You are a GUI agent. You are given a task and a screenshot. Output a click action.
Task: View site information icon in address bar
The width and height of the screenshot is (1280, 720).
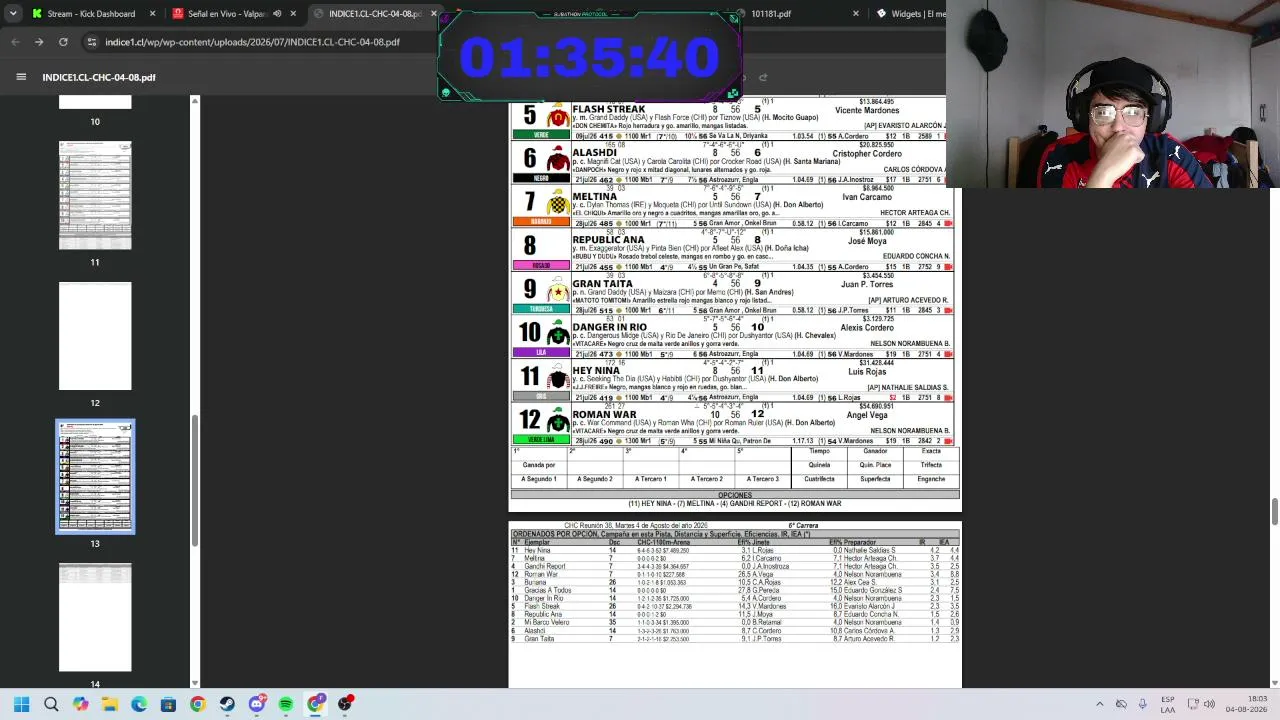coord(92,42)
